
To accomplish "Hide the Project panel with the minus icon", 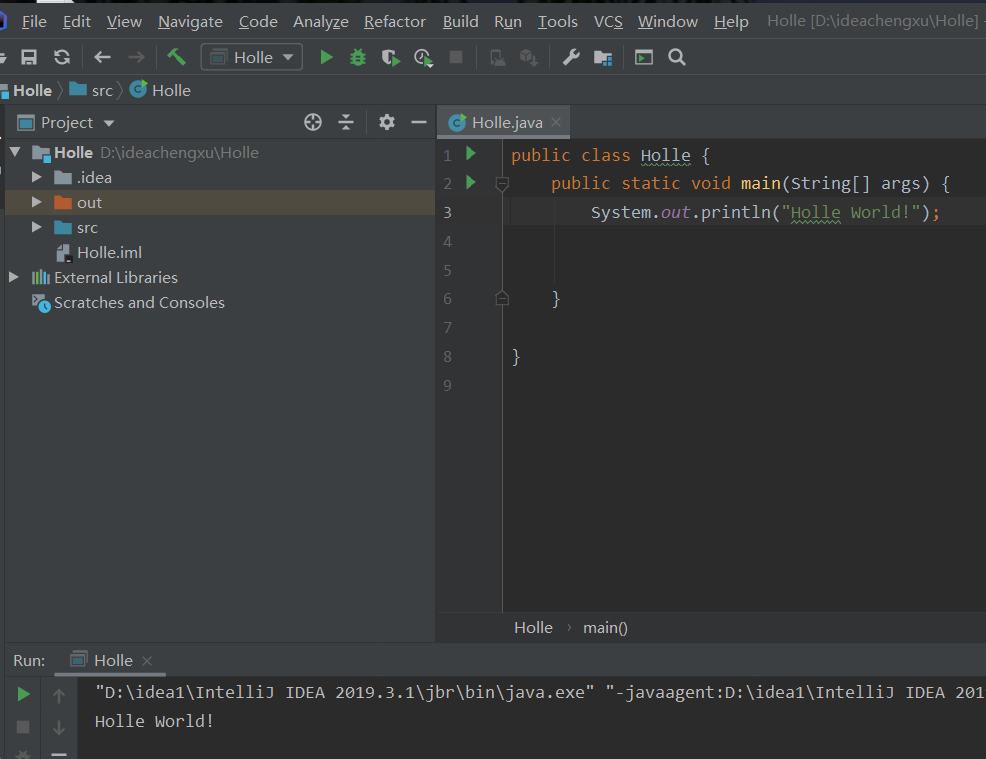I will pos(419,122).
